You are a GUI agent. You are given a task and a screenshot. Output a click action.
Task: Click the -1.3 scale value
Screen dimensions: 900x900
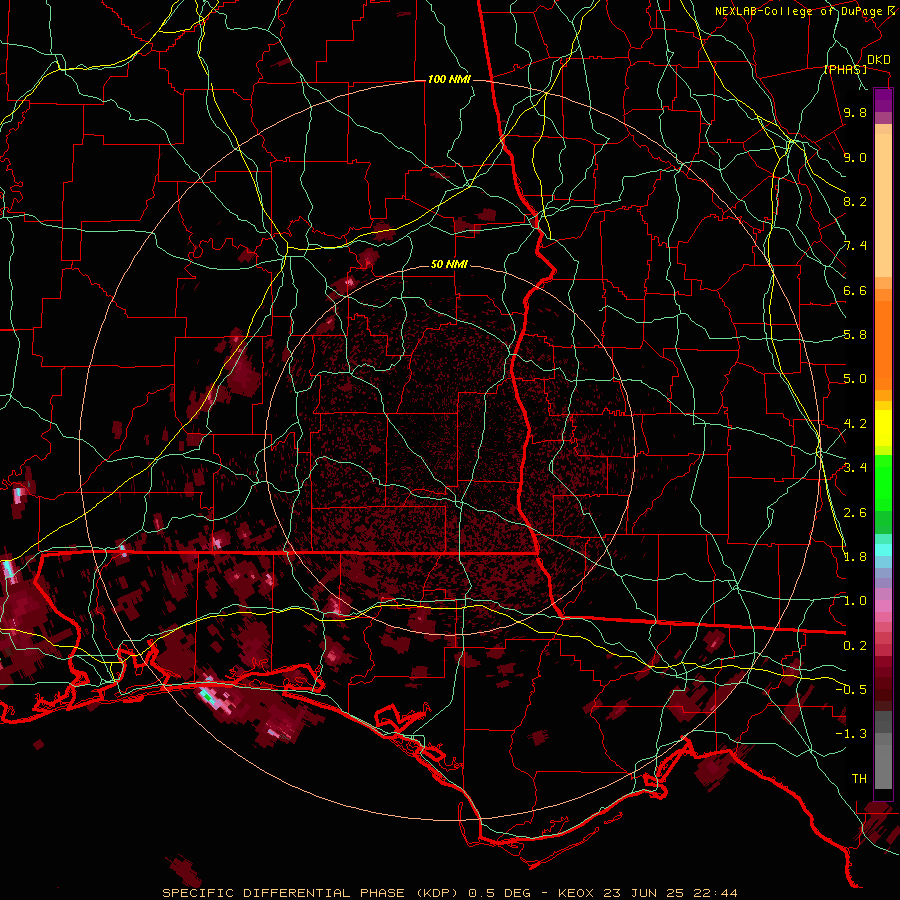851,734
